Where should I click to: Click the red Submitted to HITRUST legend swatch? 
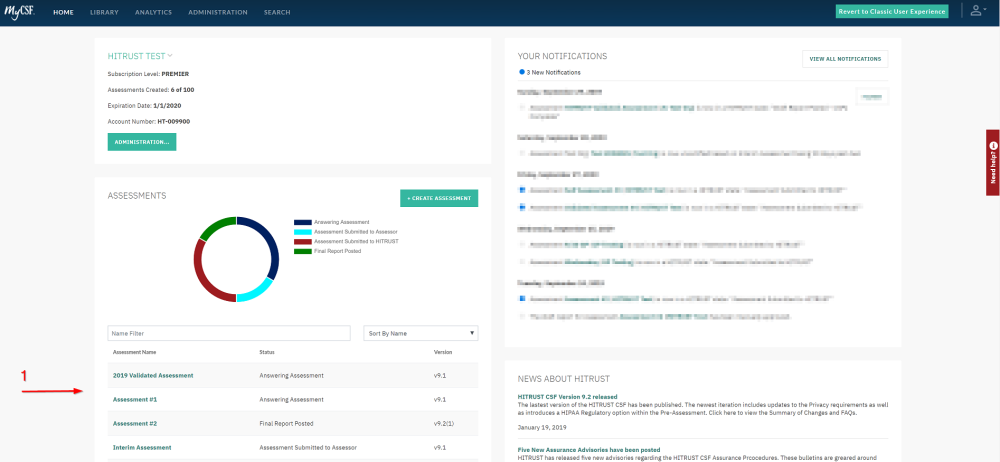[x=302, y=241]
